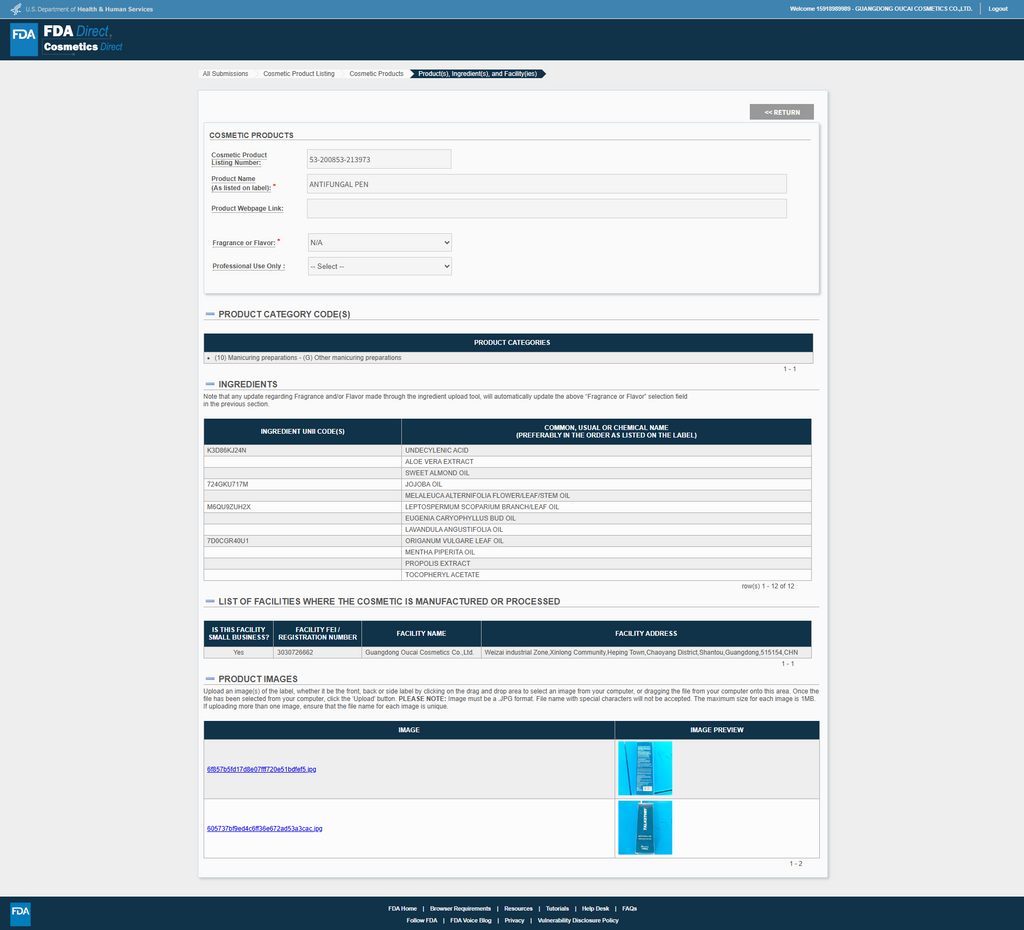Image resolution: width=1024 pixels, height=930 pixels.
Task: Open Help Desk footer link
Action: (595, 908)
